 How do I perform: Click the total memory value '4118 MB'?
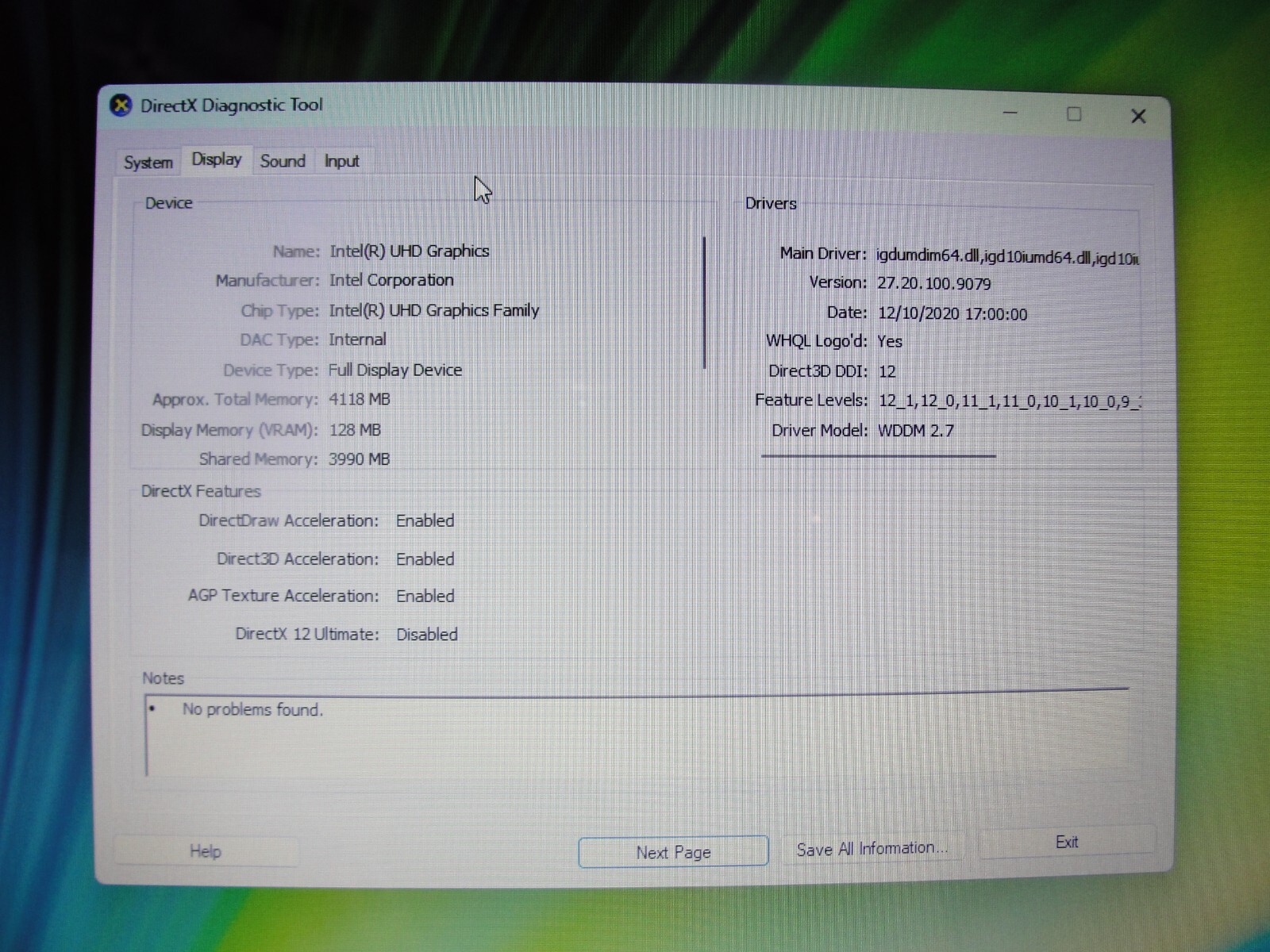pos(360,399)
